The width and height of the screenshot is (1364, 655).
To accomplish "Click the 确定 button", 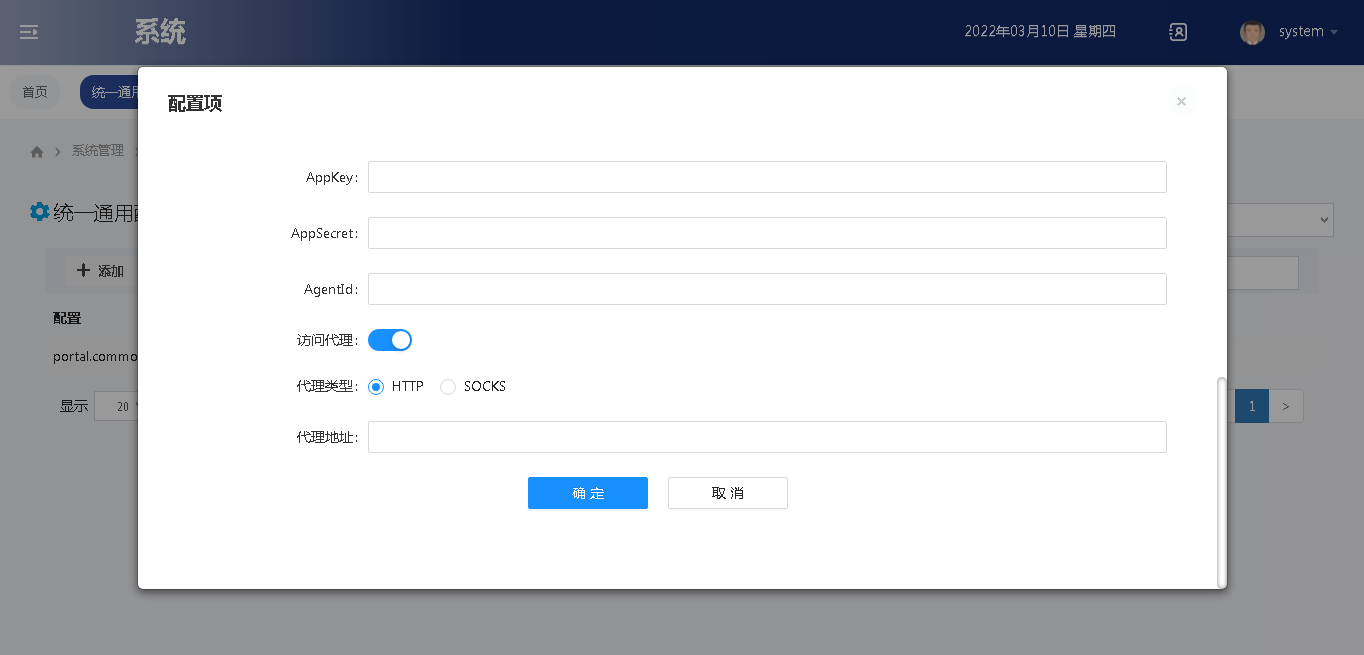I will tap(587, 493).
